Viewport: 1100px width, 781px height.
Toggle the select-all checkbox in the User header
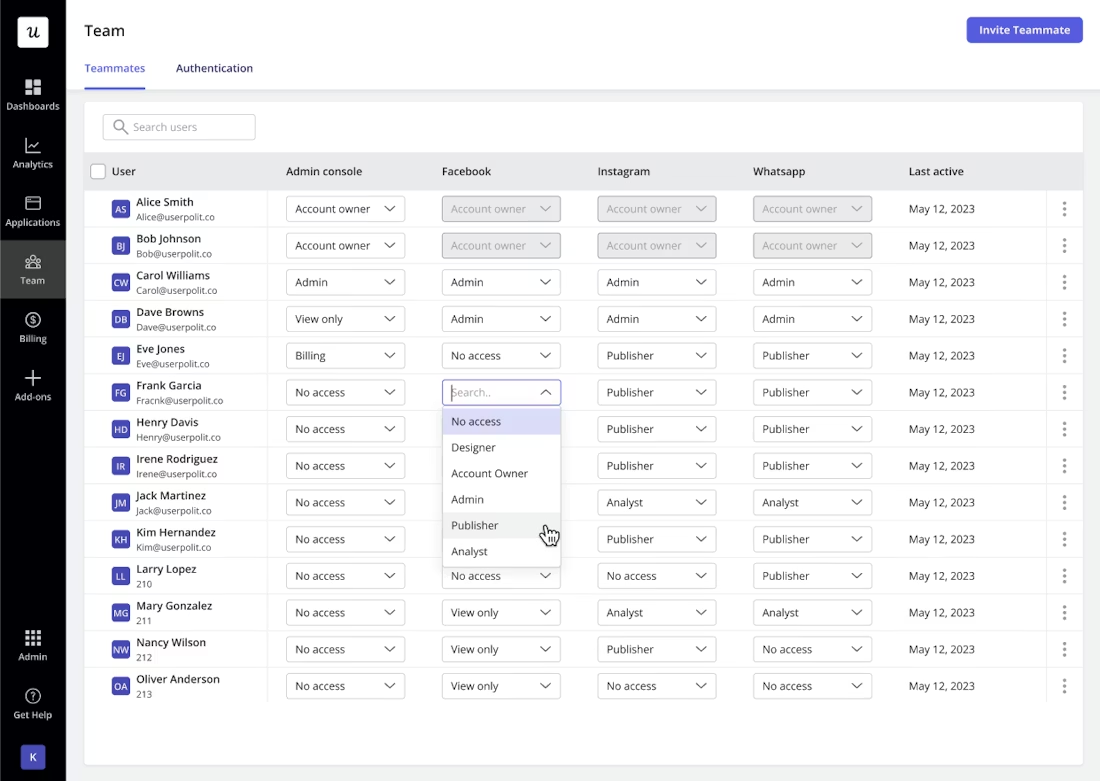[98, 171]
